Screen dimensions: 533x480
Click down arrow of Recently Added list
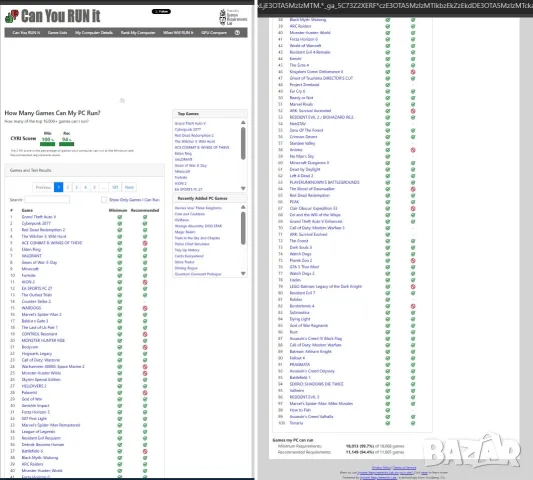click(x=243, y=273)
